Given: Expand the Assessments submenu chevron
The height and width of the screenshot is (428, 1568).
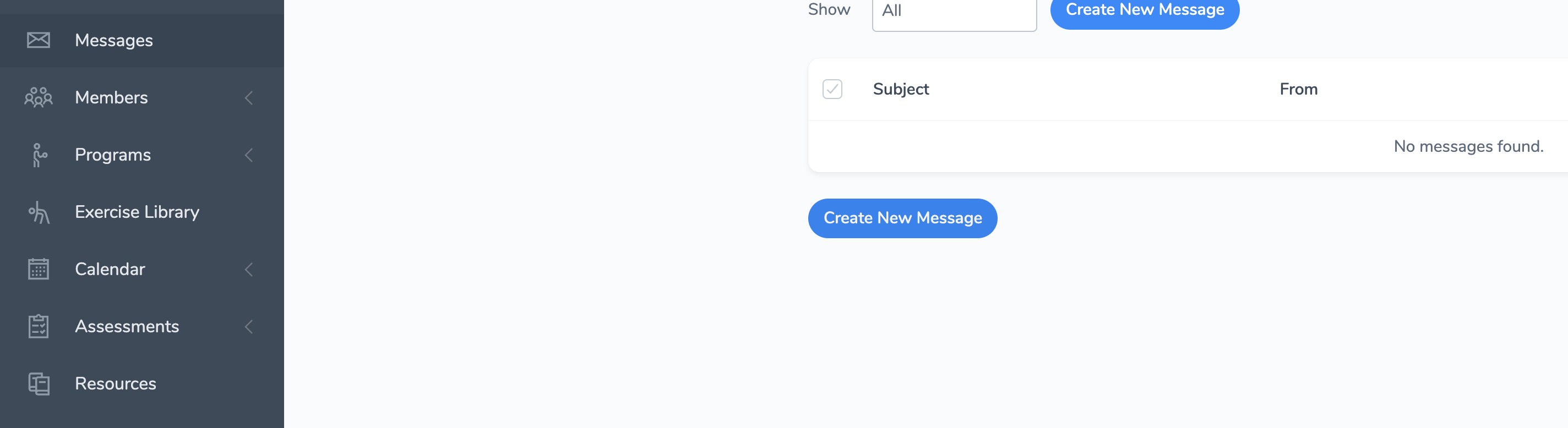Looking at the screenshot, I should click(248, 326).
